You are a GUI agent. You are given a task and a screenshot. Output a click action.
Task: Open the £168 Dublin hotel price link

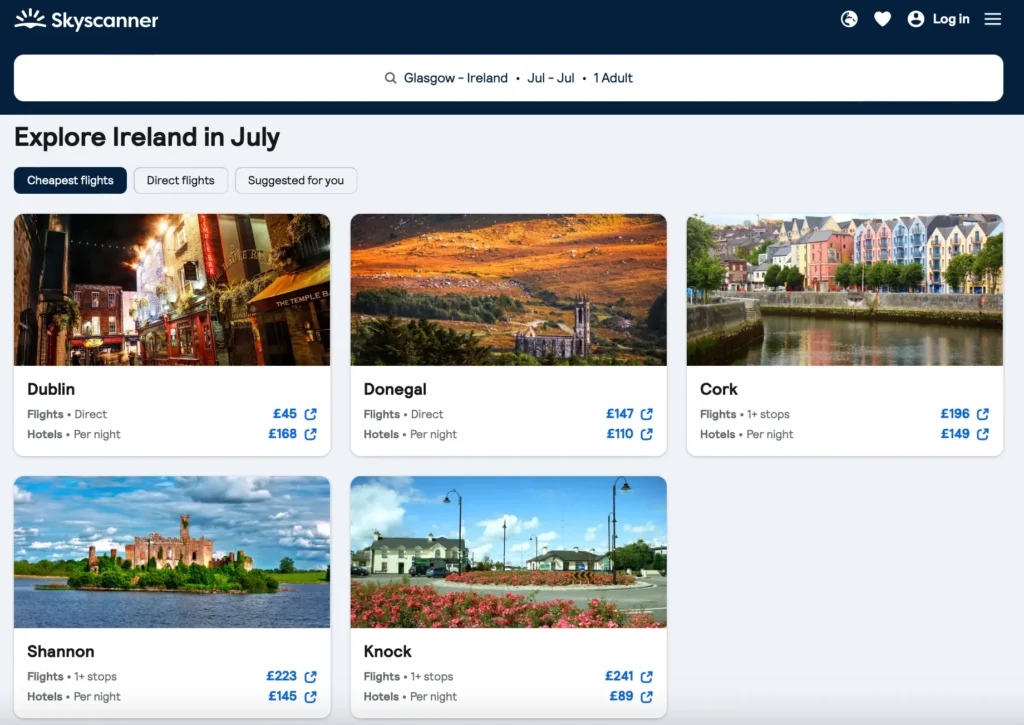(x=284, y=434)
